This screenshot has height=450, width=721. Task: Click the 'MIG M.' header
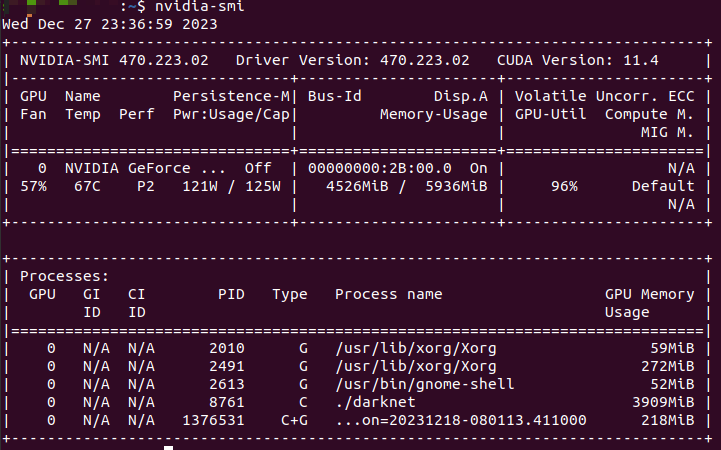point(668,132)
